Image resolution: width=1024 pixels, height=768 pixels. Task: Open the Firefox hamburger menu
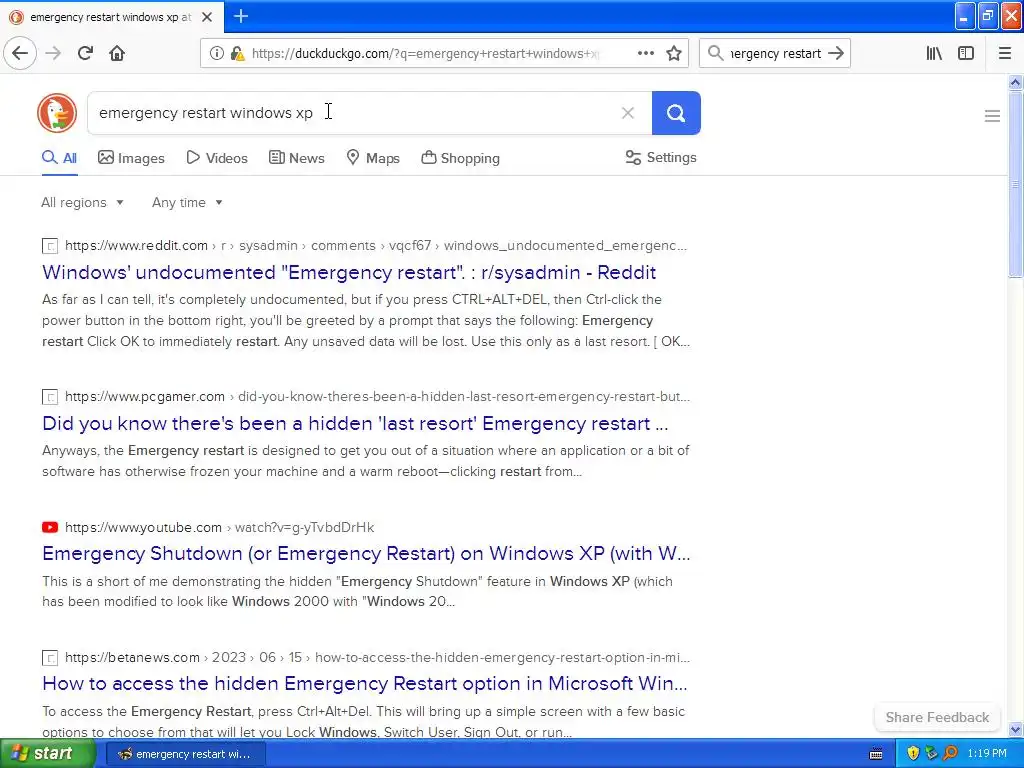click(x=1005, y=53)
